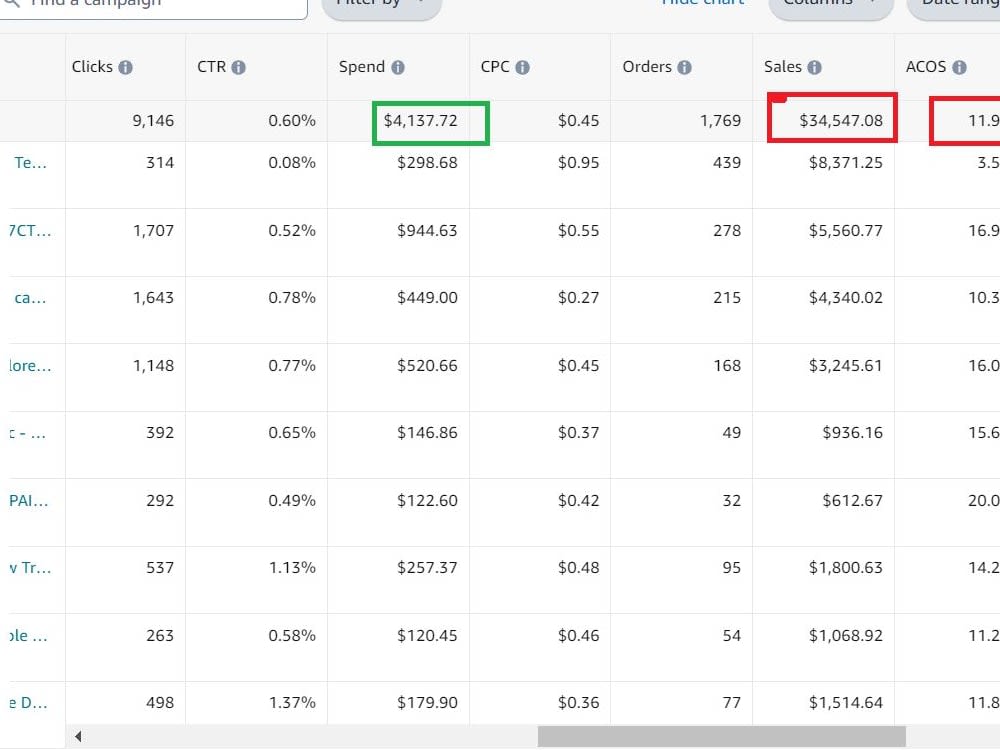1000x750 pixels.
Task: Open the info icon beside ACOS header
Action: (x=959, y=67)
